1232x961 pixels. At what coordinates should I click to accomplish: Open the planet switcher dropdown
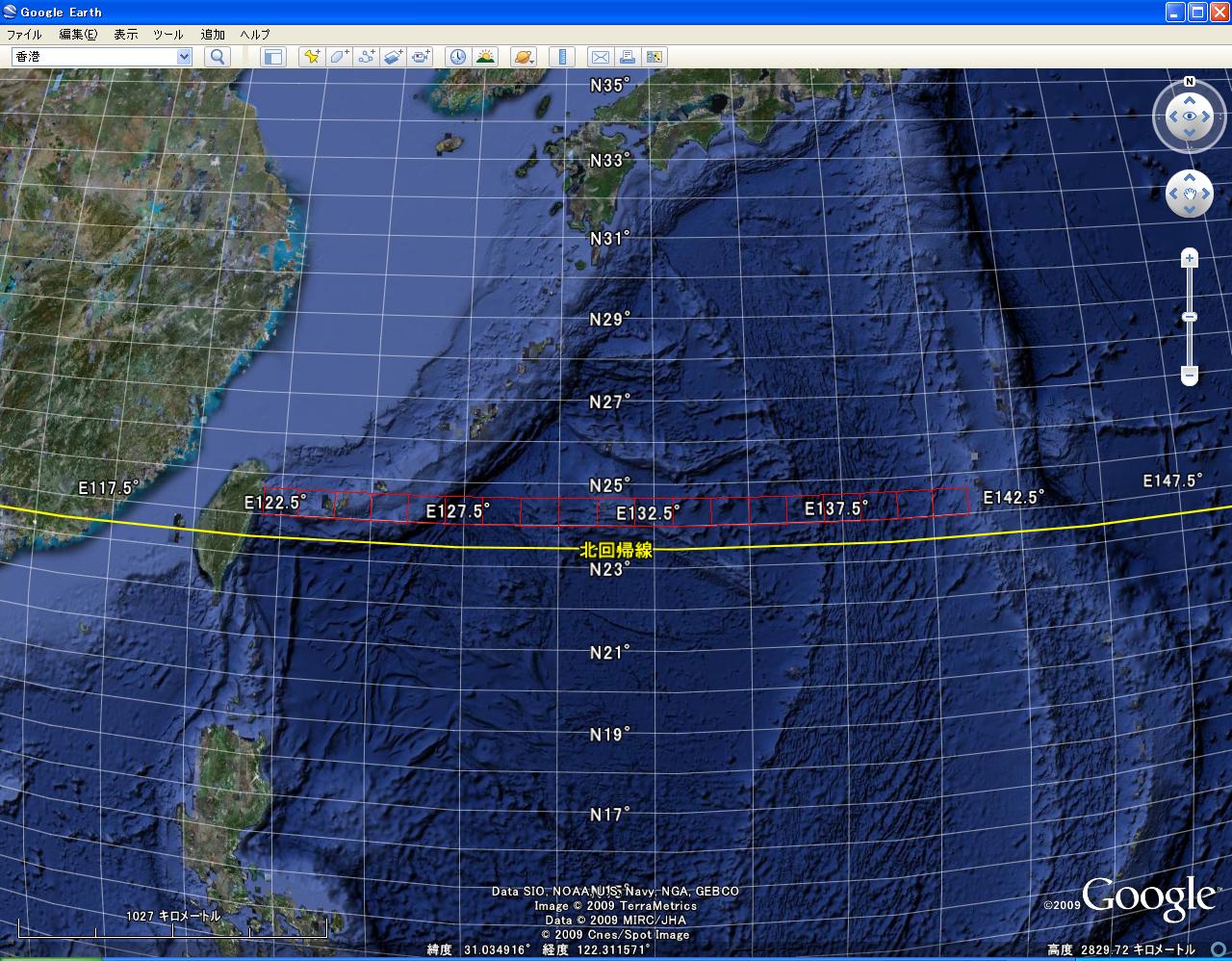pyautogui.click(x=523, y=57)
